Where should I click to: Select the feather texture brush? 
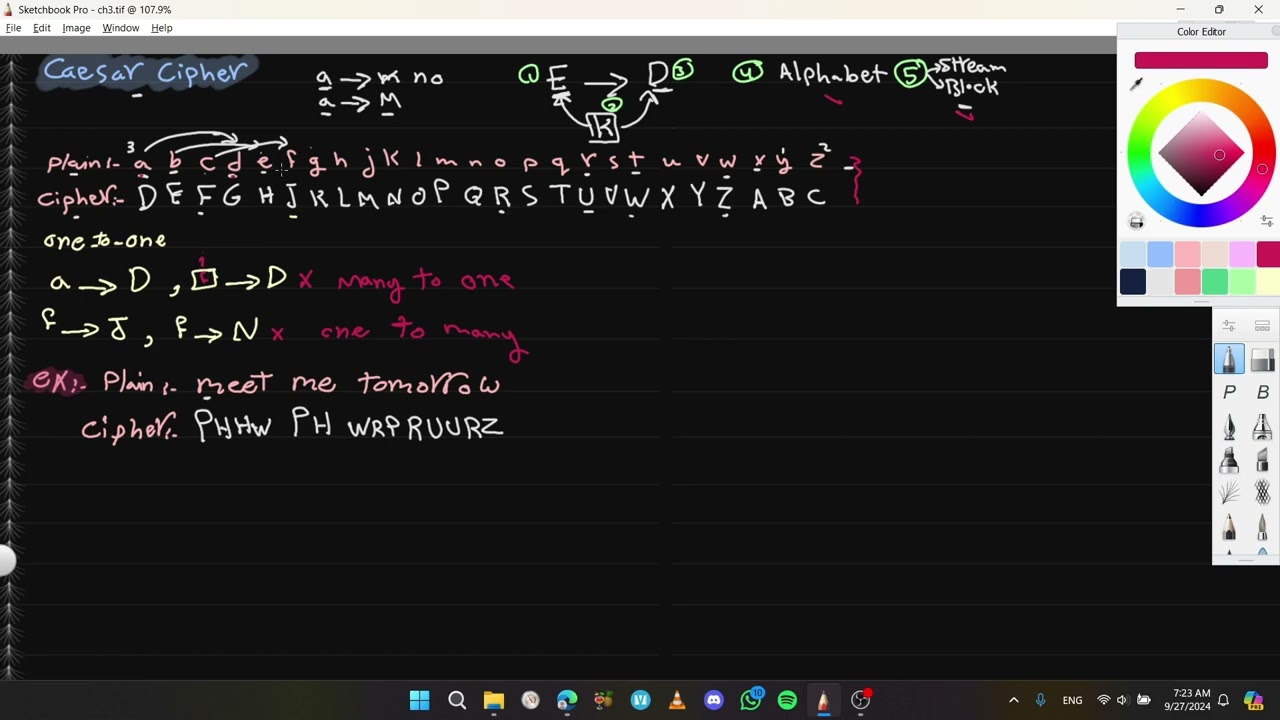tap(1229, 493)
